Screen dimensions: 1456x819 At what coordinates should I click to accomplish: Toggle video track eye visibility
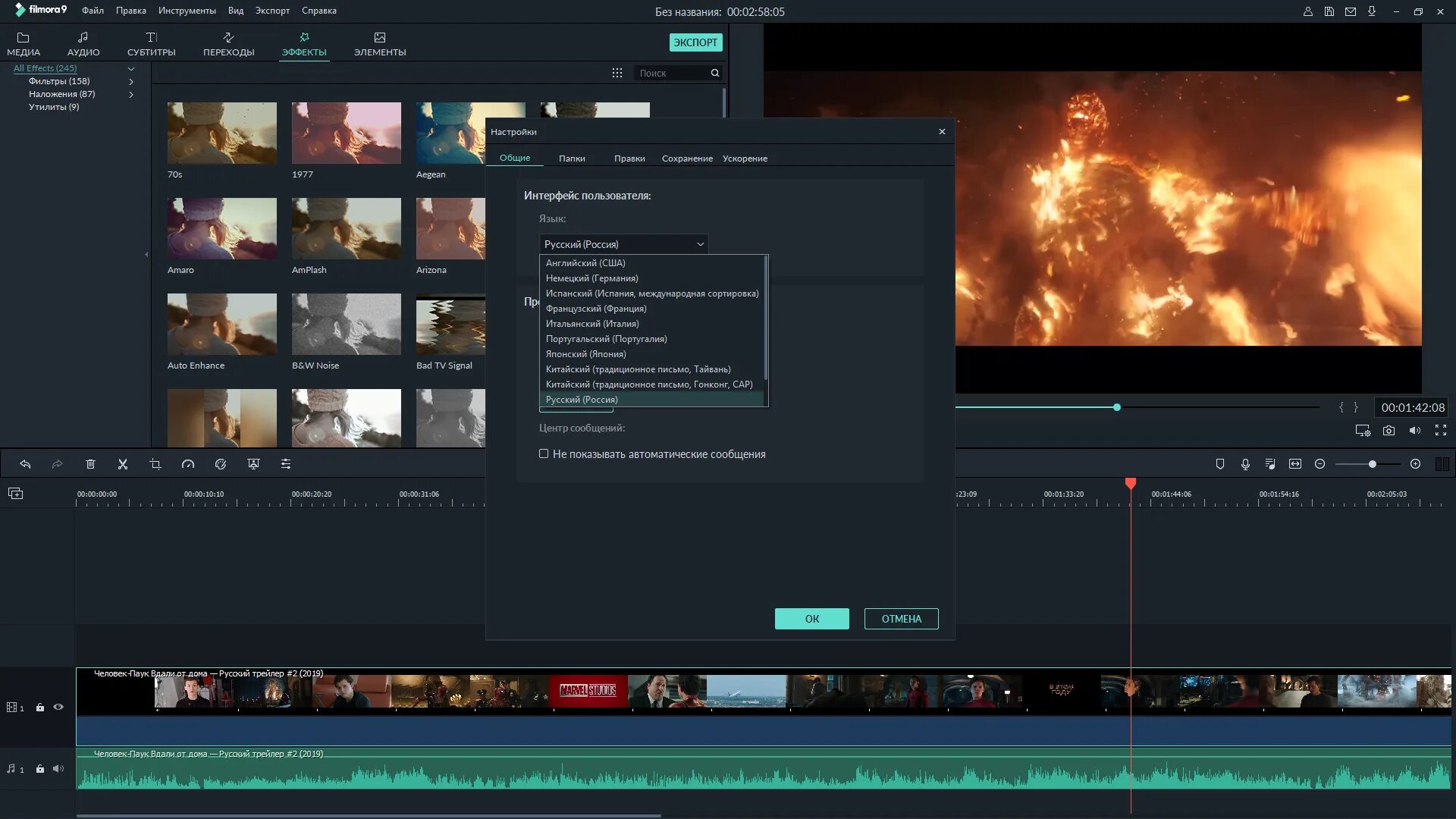pyautogui.click(x=58, y=707)
